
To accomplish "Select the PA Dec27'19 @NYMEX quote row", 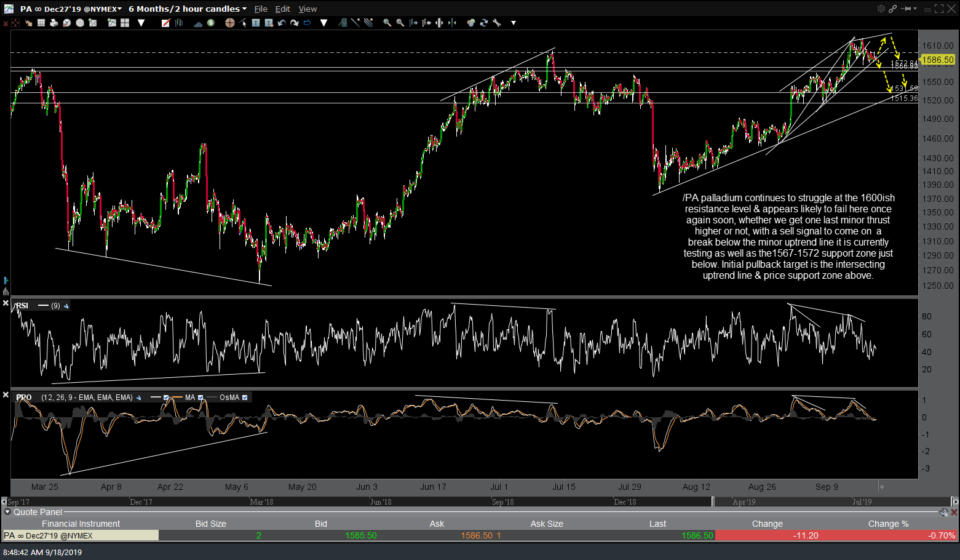I will [x=79, y=535].
